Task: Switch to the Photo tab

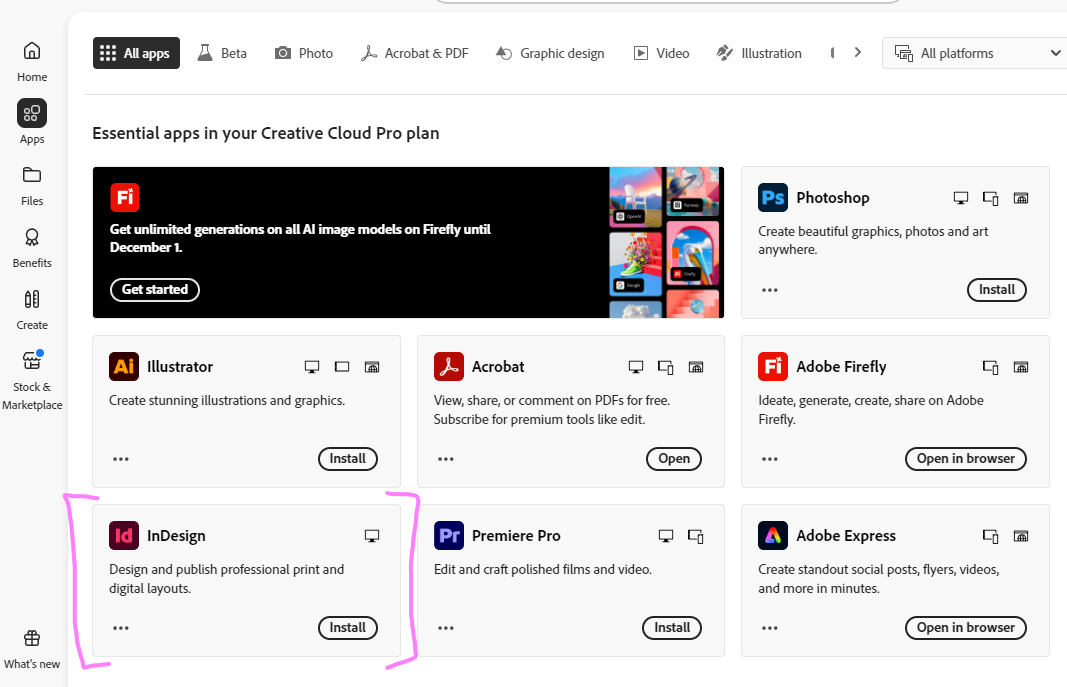Action: [303, 53]
